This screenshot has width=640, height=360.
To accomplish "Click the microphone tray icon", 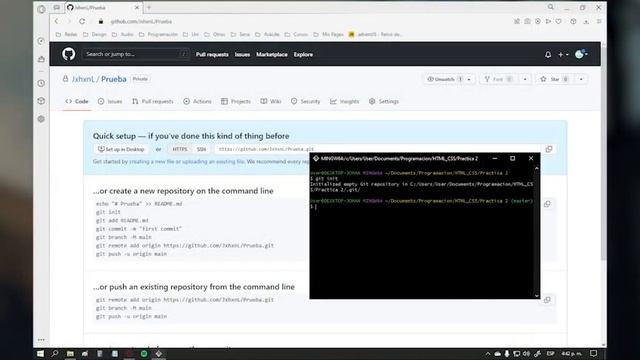I will click(507, 354).
